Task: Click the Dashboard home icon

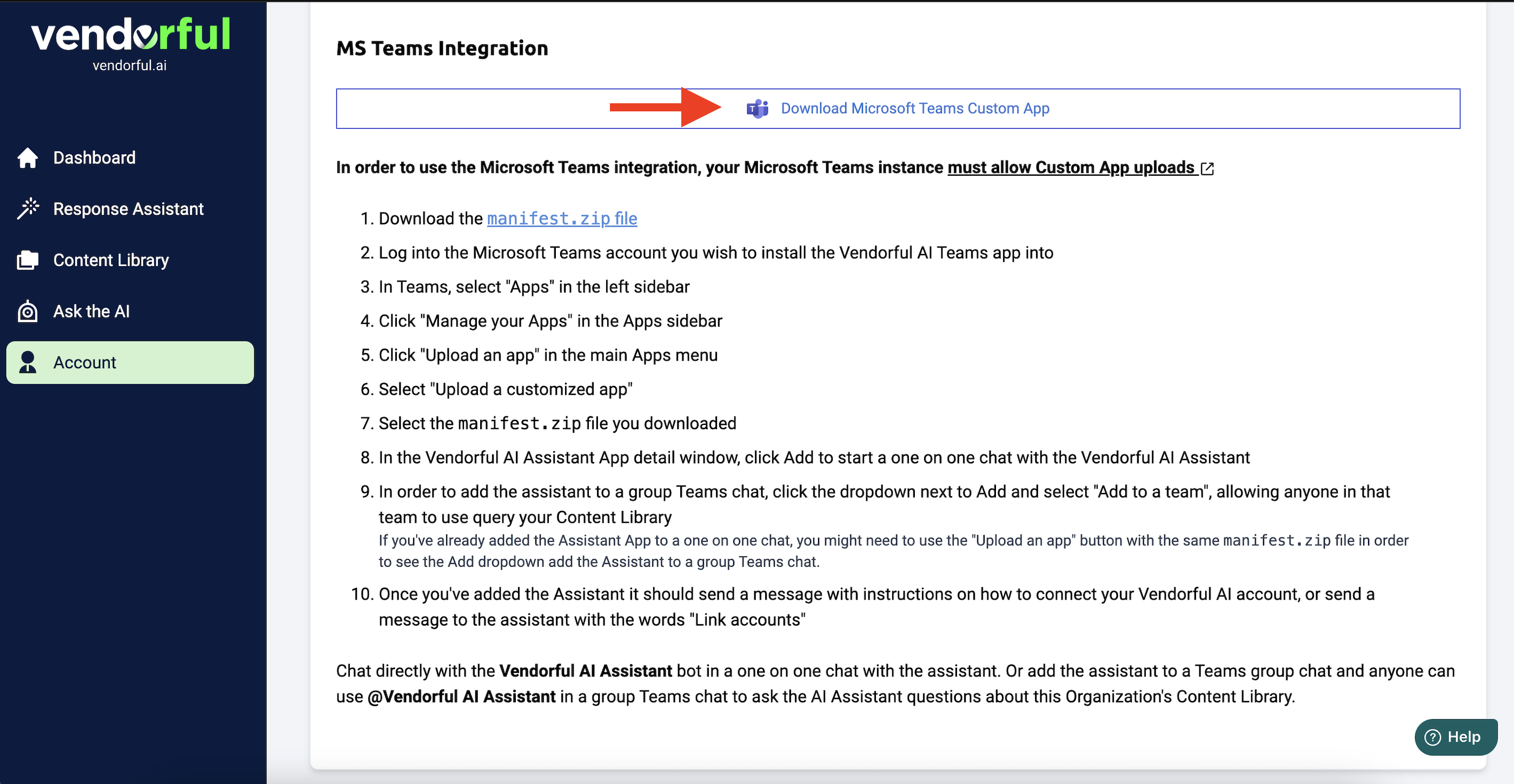Action: click(x=28, y=157)
